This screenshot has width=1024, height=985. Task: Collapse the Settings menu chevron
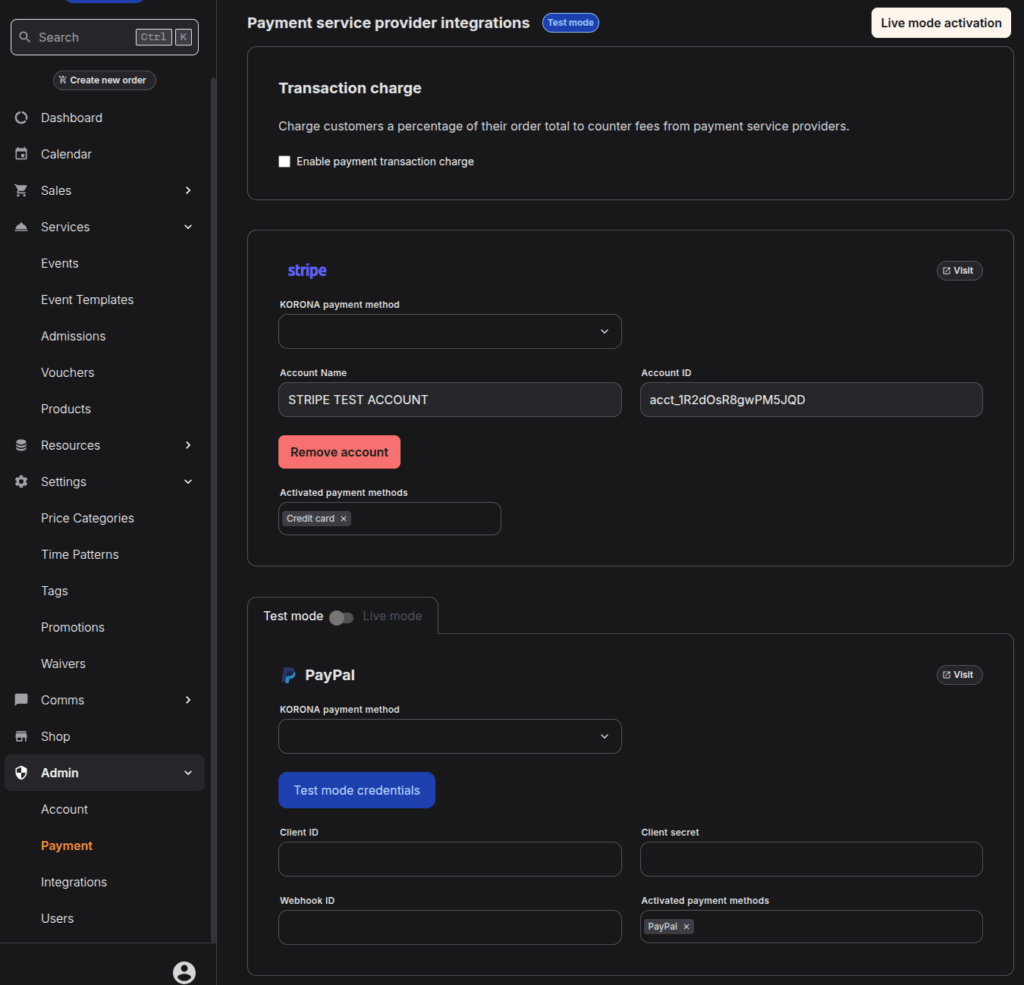pyautogui.click(x=188, y=482)
